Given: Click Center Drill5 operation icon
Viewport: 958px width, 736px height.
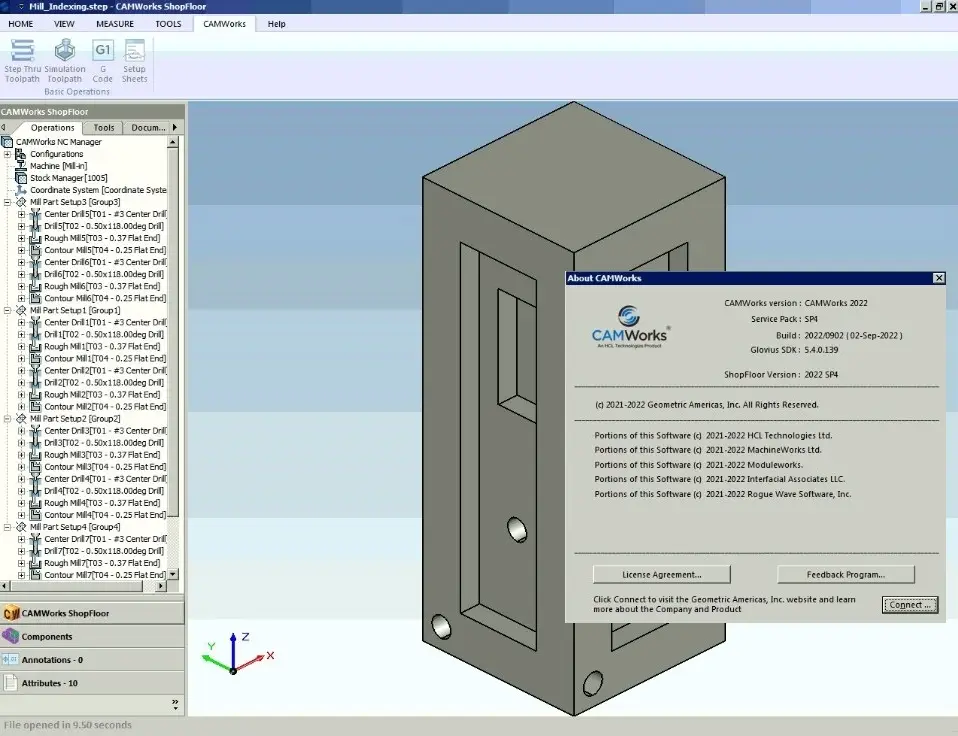Looking at the screenshot, I should coord(35,214).
